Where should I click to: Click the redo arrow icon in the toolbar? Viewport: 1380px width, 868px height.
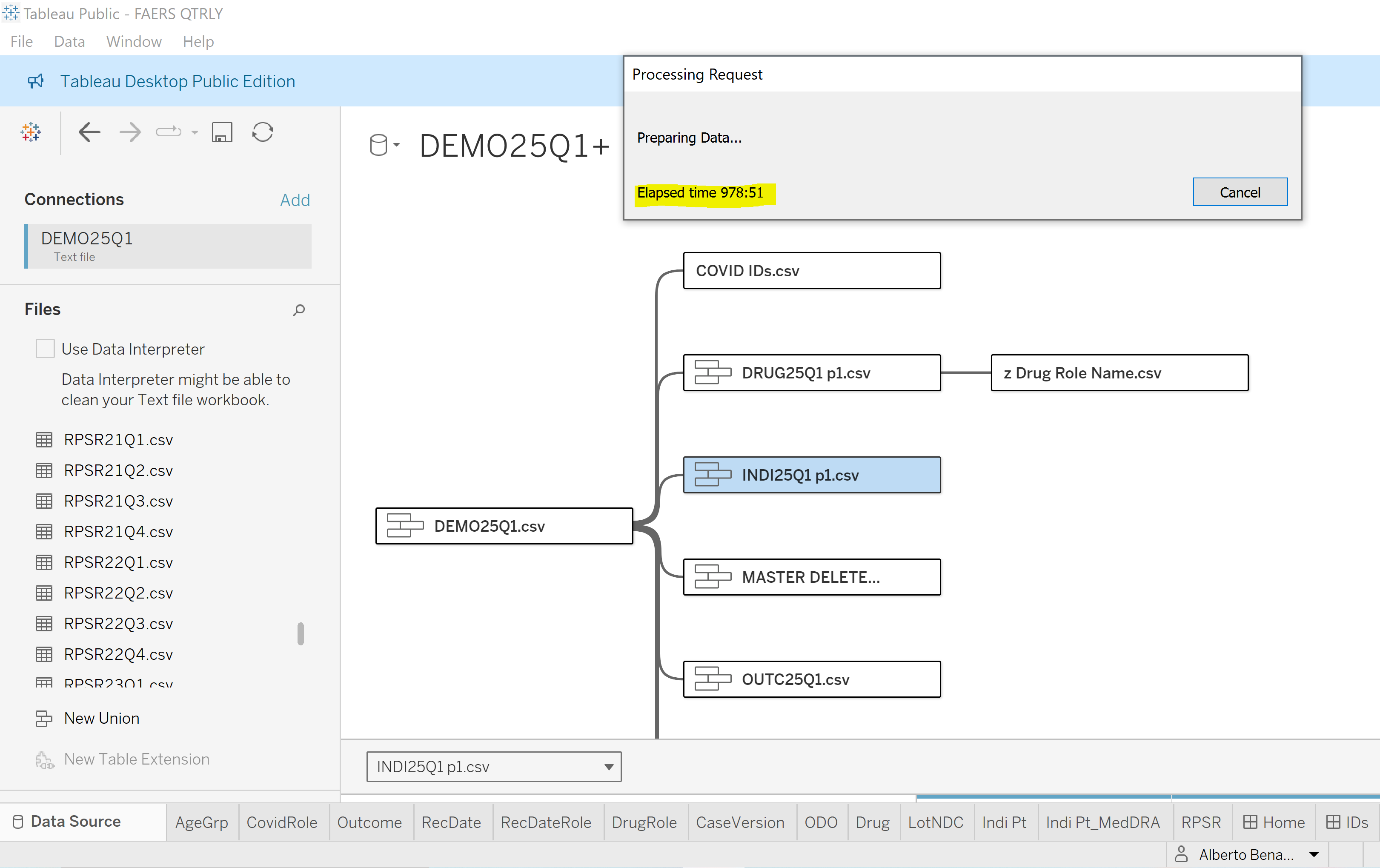click(x=169, y=132)
